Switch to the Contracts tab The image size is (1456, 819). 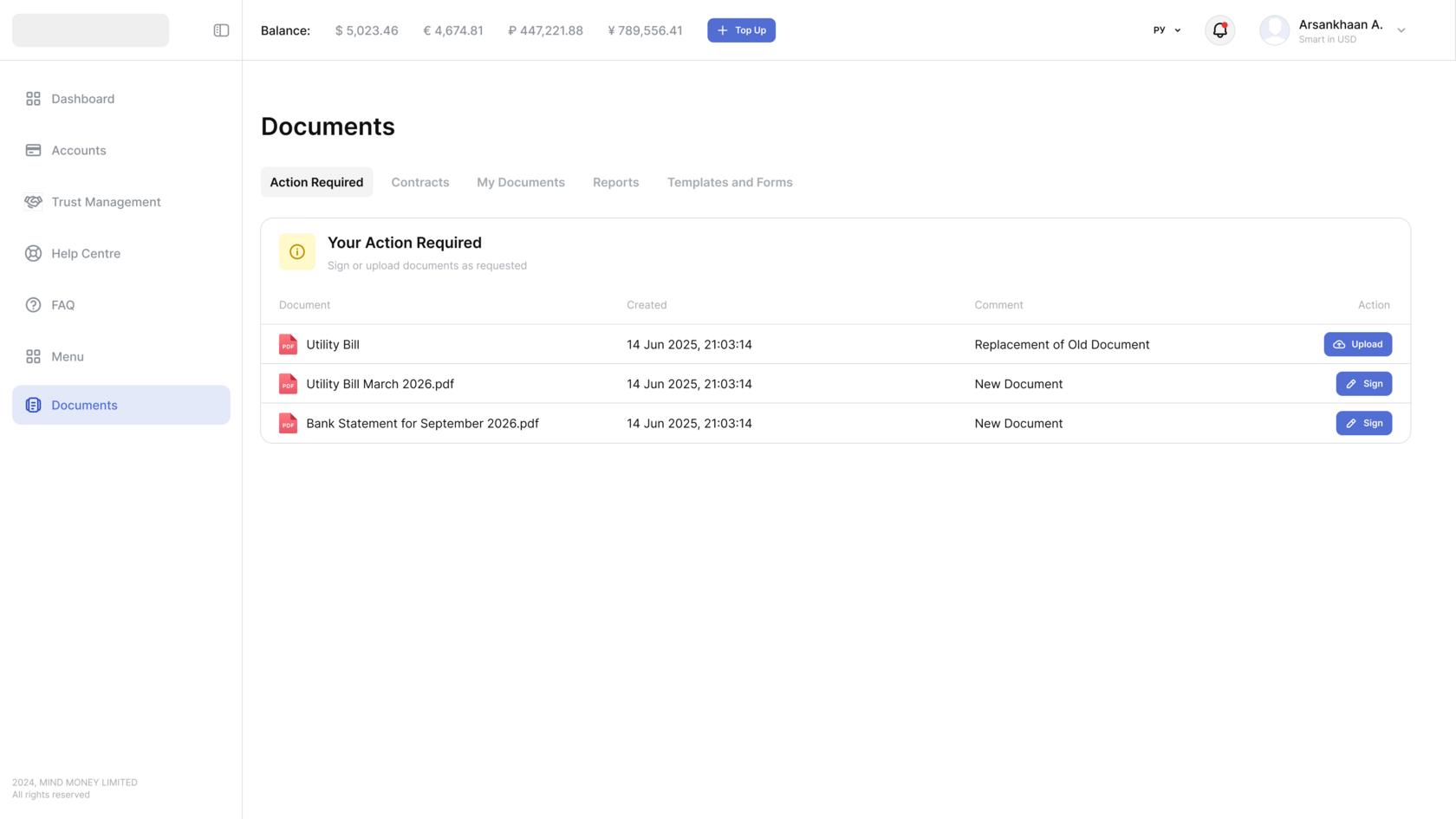419,182
